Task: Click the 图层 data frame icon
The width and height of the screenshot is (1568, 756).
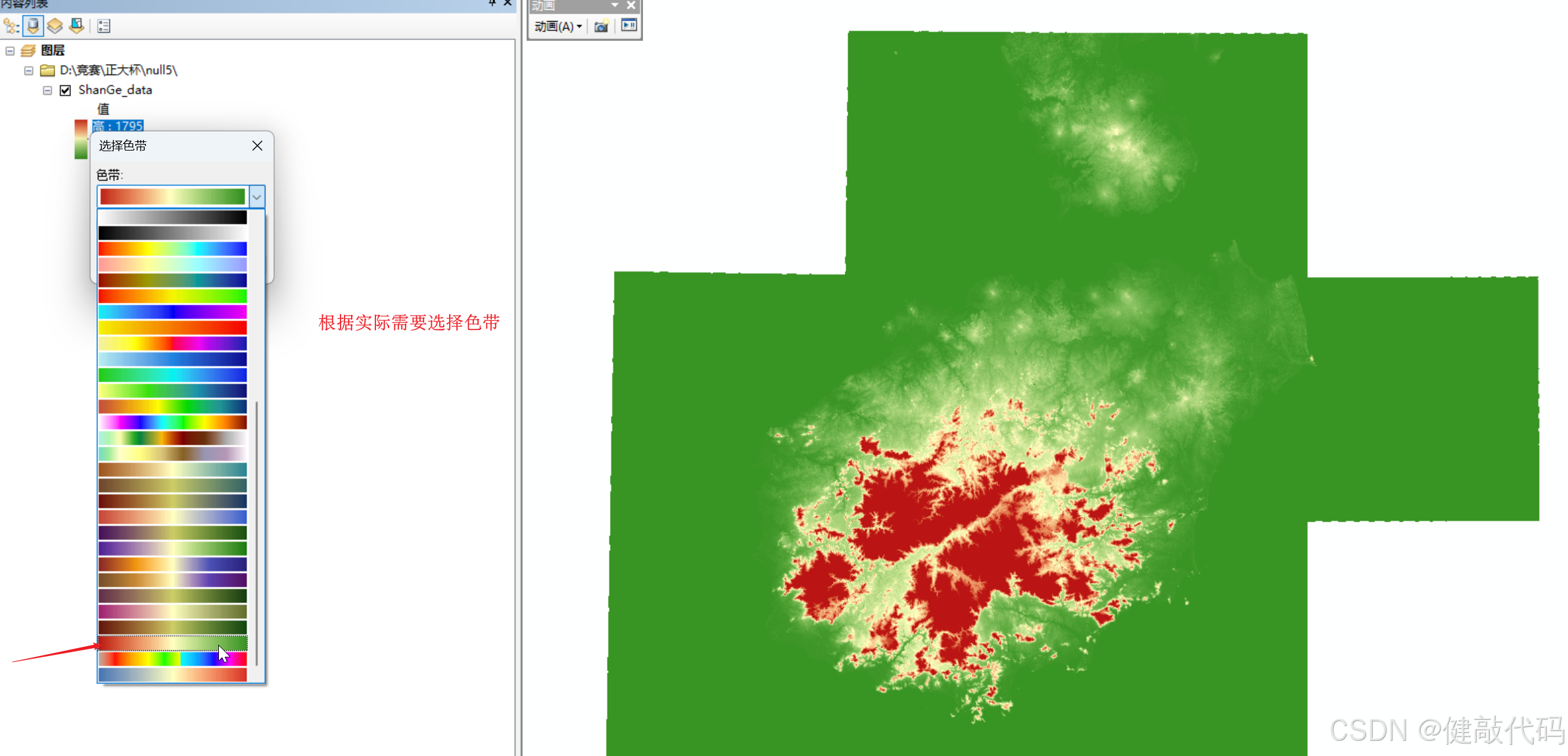Action: (28, 51)
